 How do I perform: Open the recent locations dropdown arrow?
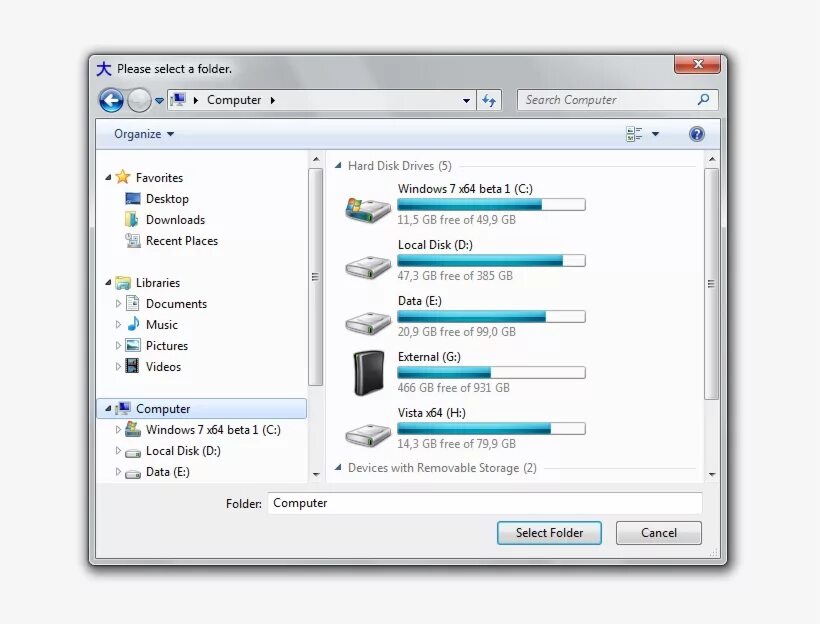[x=159, y=100]
